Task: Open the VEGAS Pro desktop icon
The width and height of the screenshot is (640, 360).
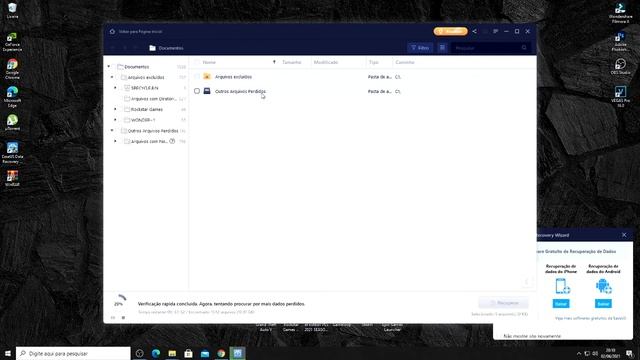Action: click(x=620, y=96)
